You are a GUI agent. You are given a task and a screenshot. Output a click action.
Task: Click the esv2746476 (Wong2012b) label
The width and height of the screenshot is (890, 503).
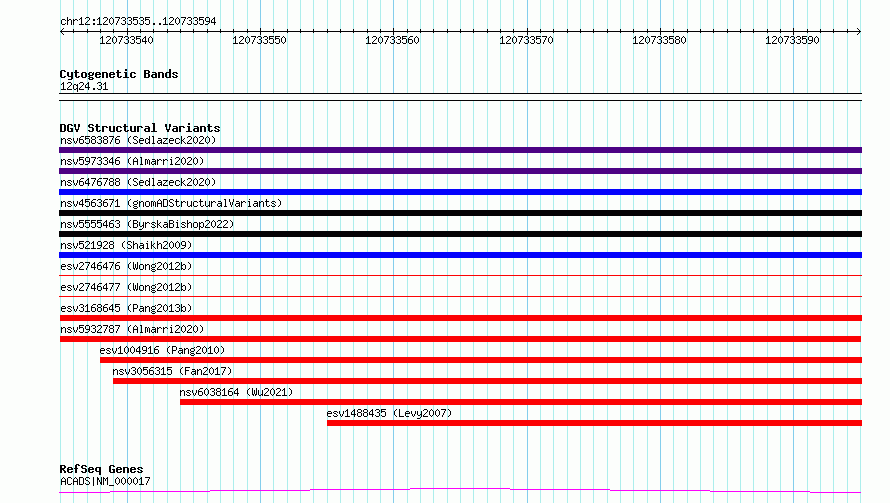[126, 266]
